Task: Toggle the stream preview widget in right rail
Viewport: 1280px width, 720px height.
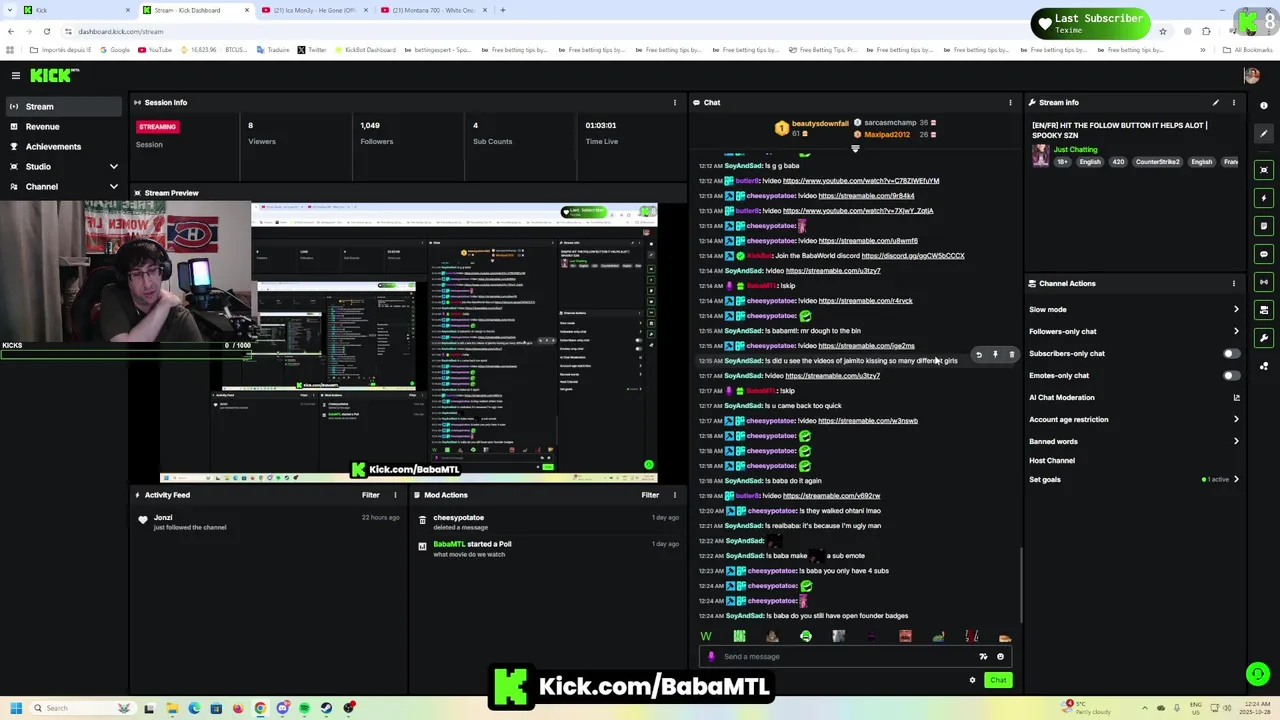Action: pos(1264,170)
